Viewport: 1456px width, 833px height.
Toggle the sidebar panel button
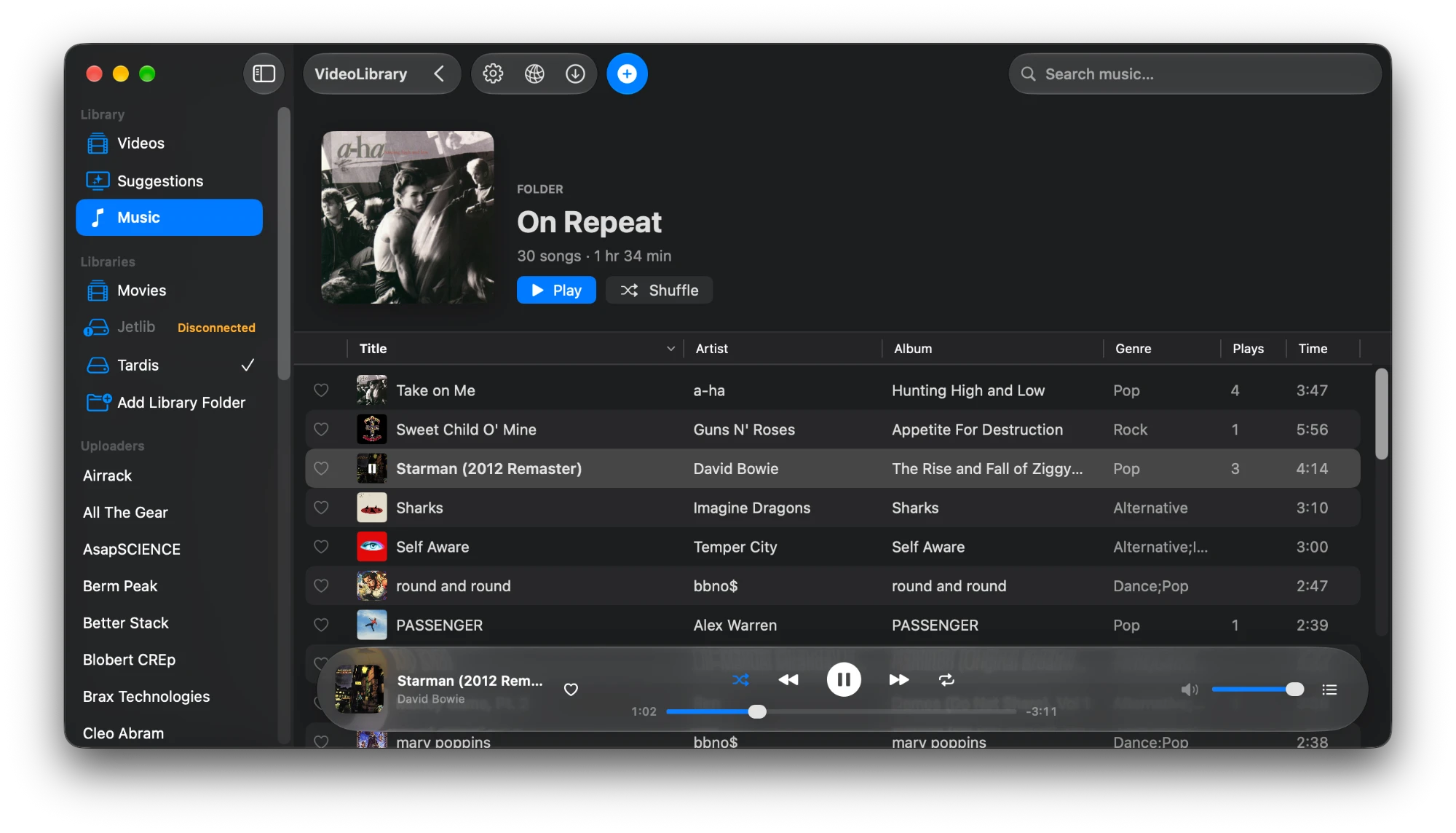pyautogui.click(x=264, y=74)
